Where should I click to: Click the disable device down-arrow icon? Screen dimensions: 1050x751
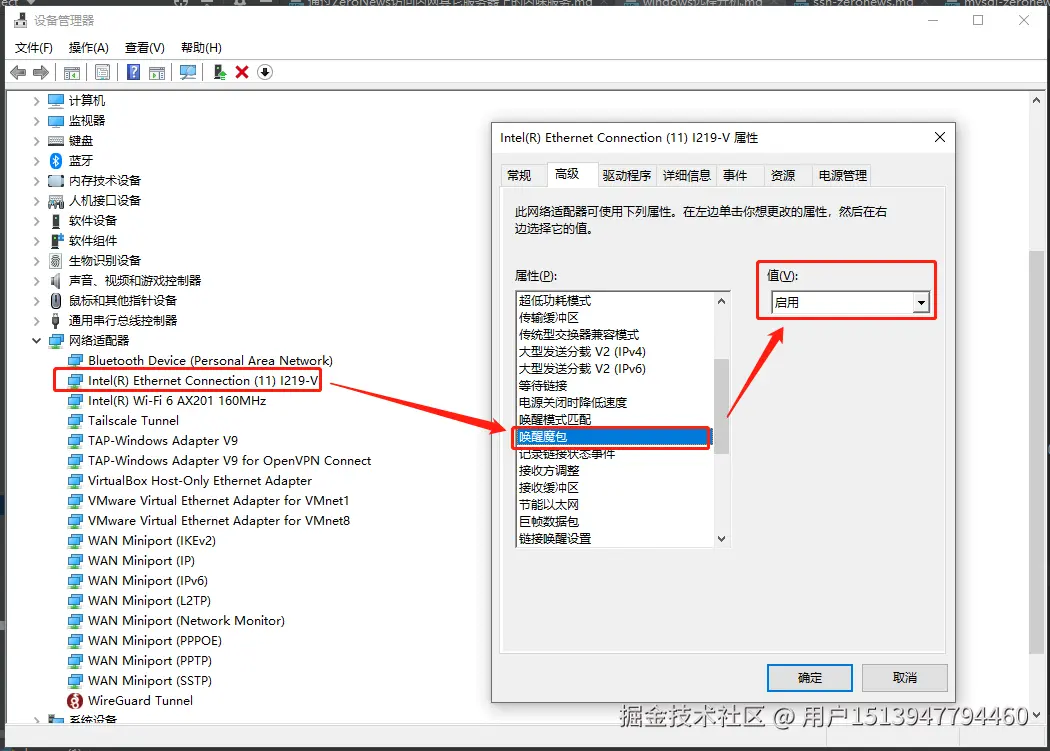[265, 72]
